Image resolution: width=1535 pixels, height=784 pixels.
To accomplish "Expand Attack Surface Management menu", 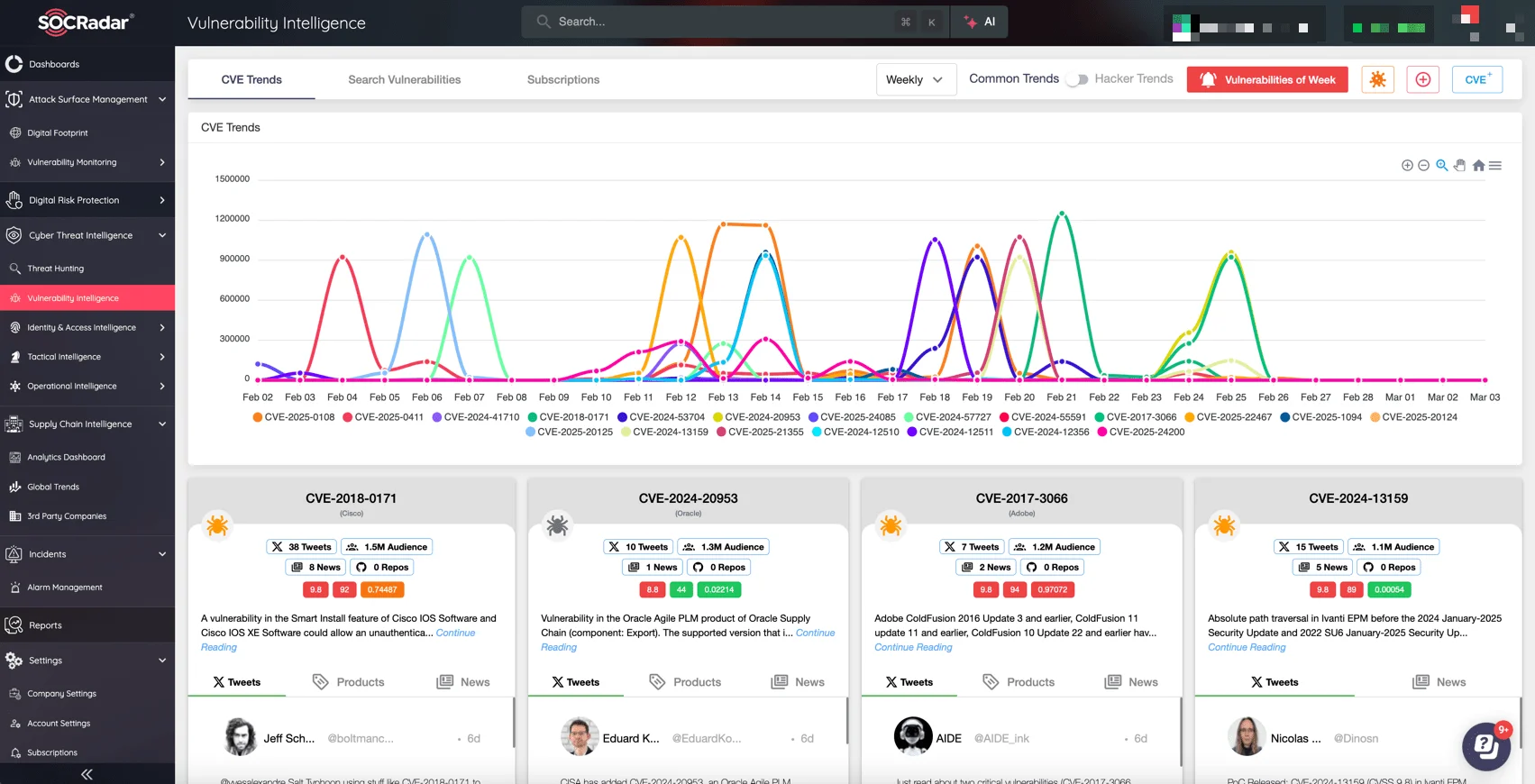I will click(87, 99).
